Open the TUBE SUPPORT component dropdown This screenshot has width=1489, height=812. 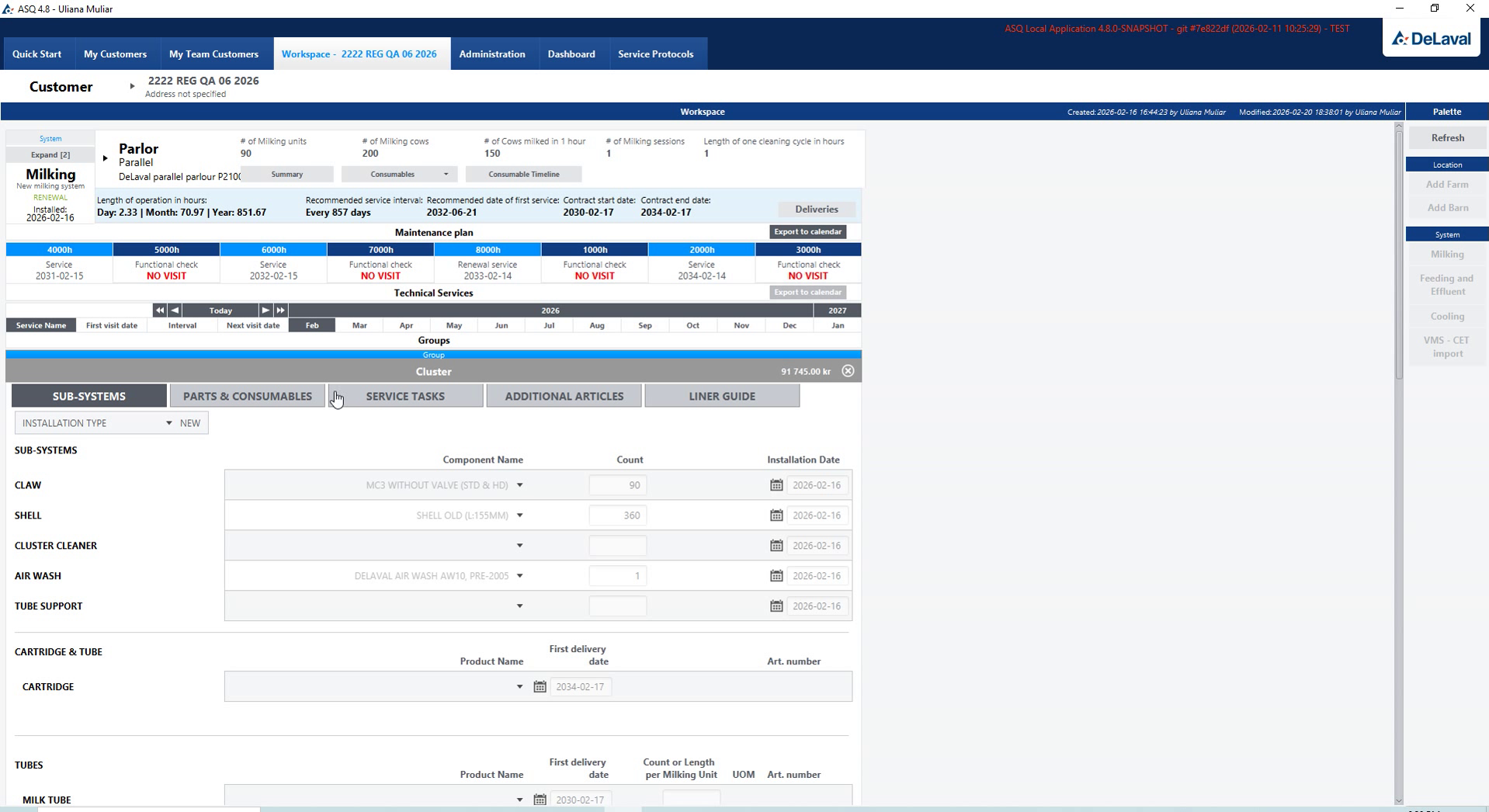click(520, 606)
